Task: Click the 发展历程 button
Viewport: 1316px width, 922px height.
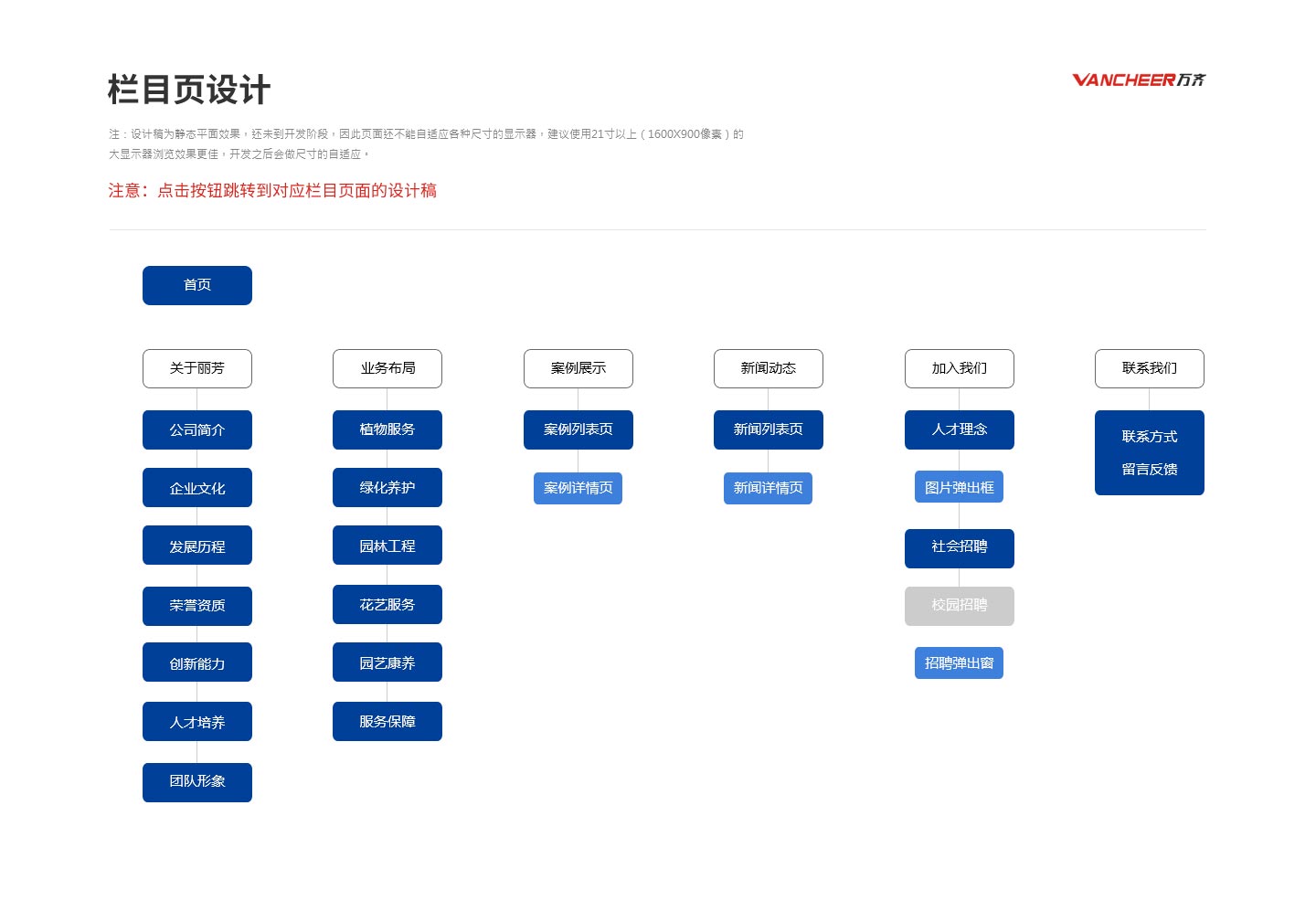Action: [x=197, y=546]
